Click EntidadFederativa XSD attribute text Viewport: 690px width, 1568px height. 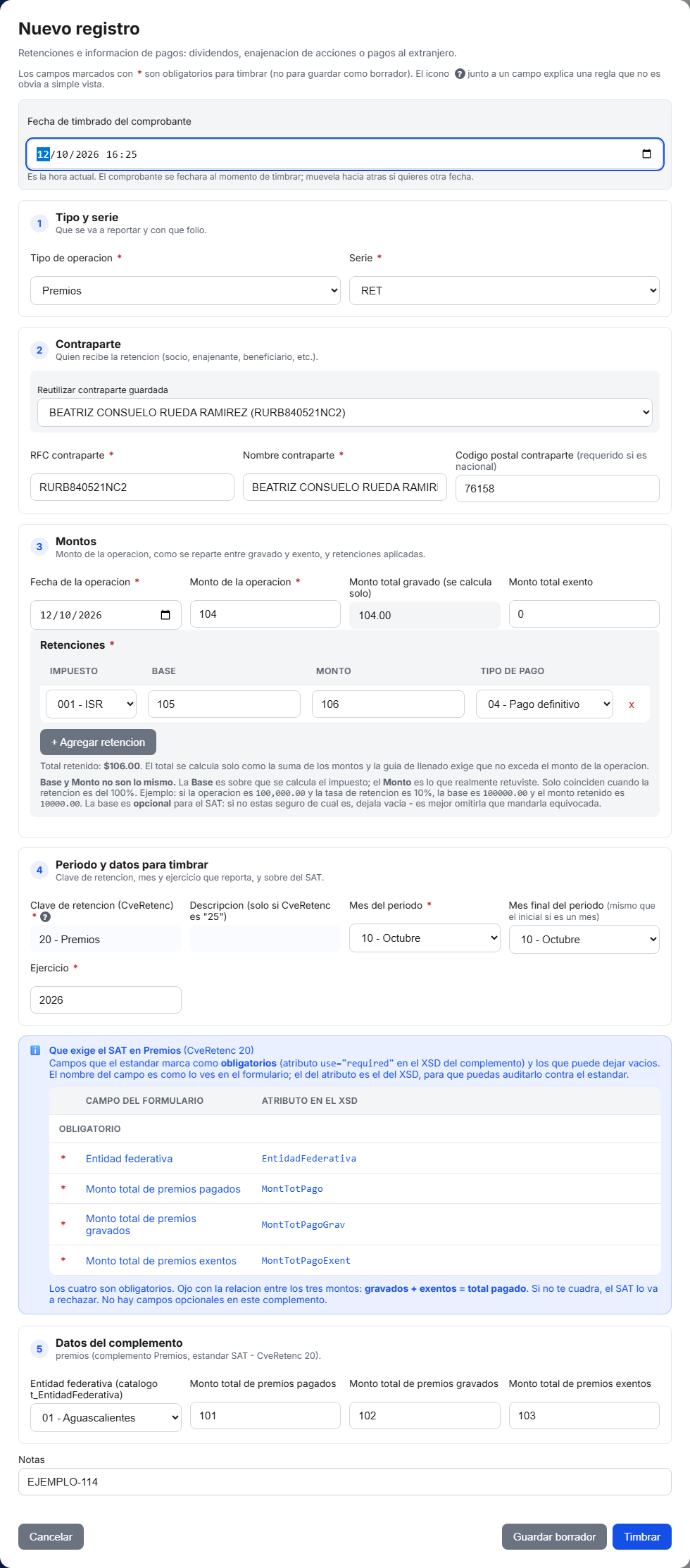[309, 1159]
